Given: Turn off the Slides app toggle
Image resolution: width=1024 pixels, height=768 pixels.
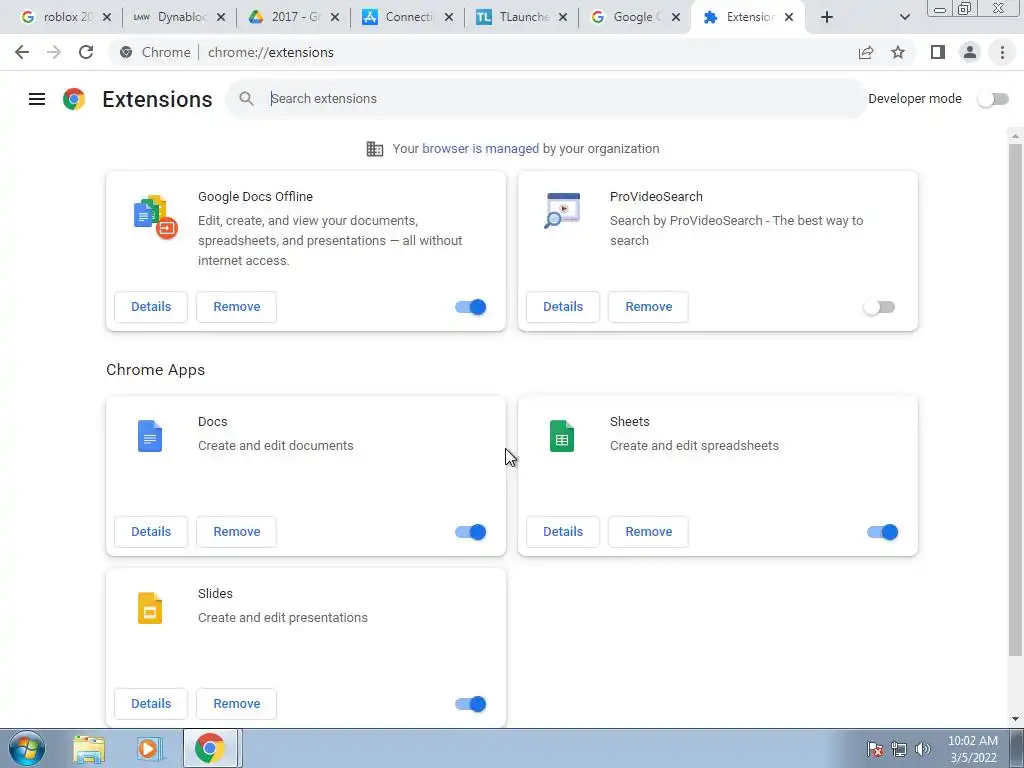Looking at the screenshot, I should point(471,704).
